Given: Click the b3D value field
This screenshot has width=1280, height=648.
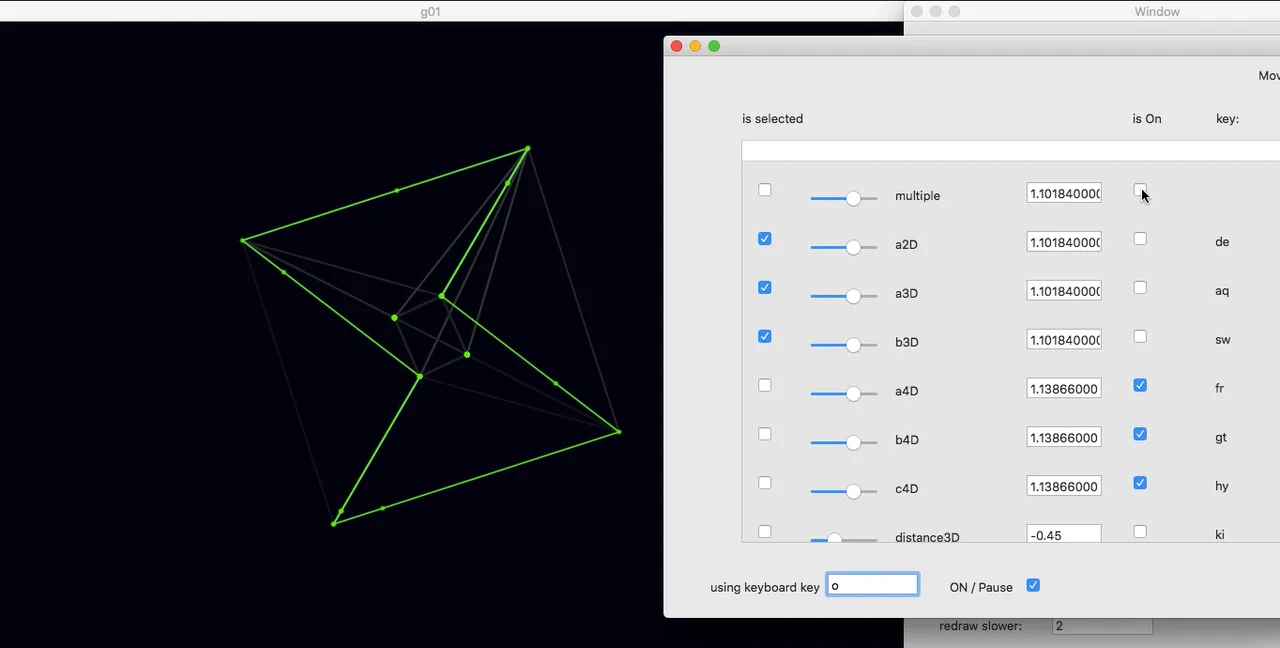Looking at the screenshot, I should click(1064, 340).
